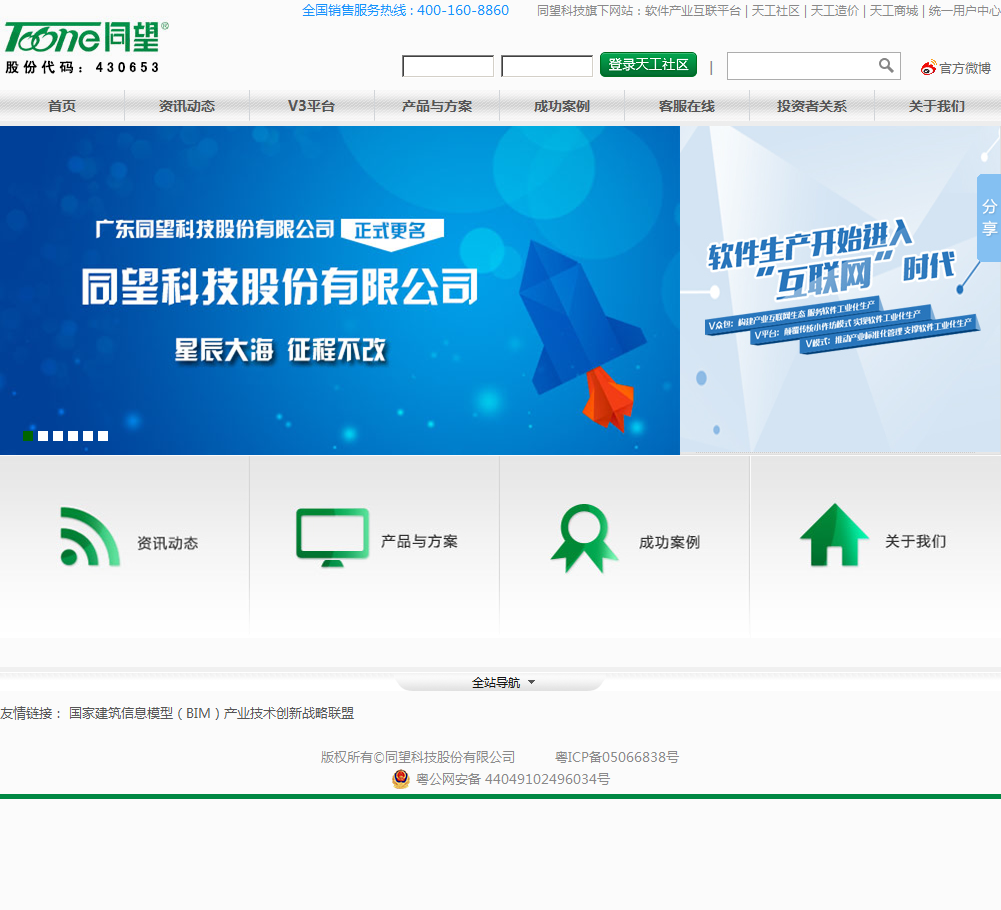Open the 投资者关系 navigation menu
This screenshot has width=1001, height=910.
click(x=811, y=106)
